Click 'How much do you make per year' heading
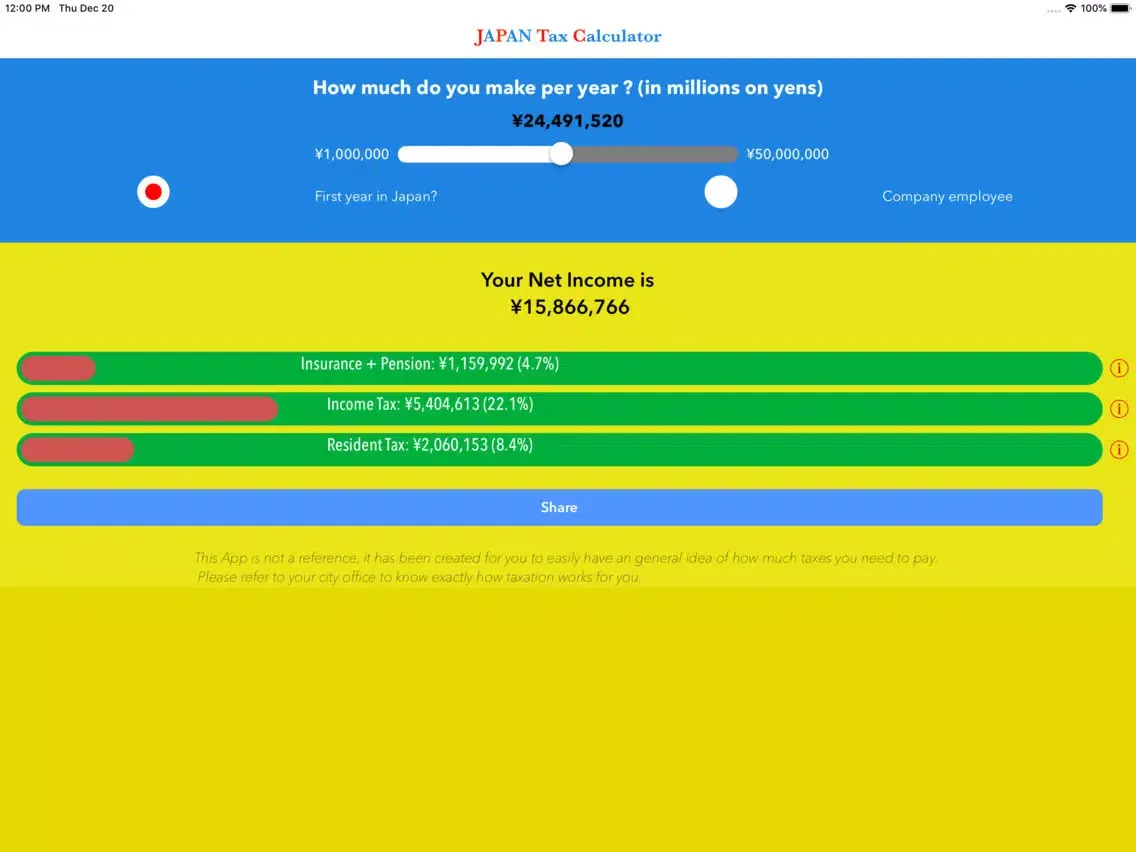 click(x=567, y=88)
